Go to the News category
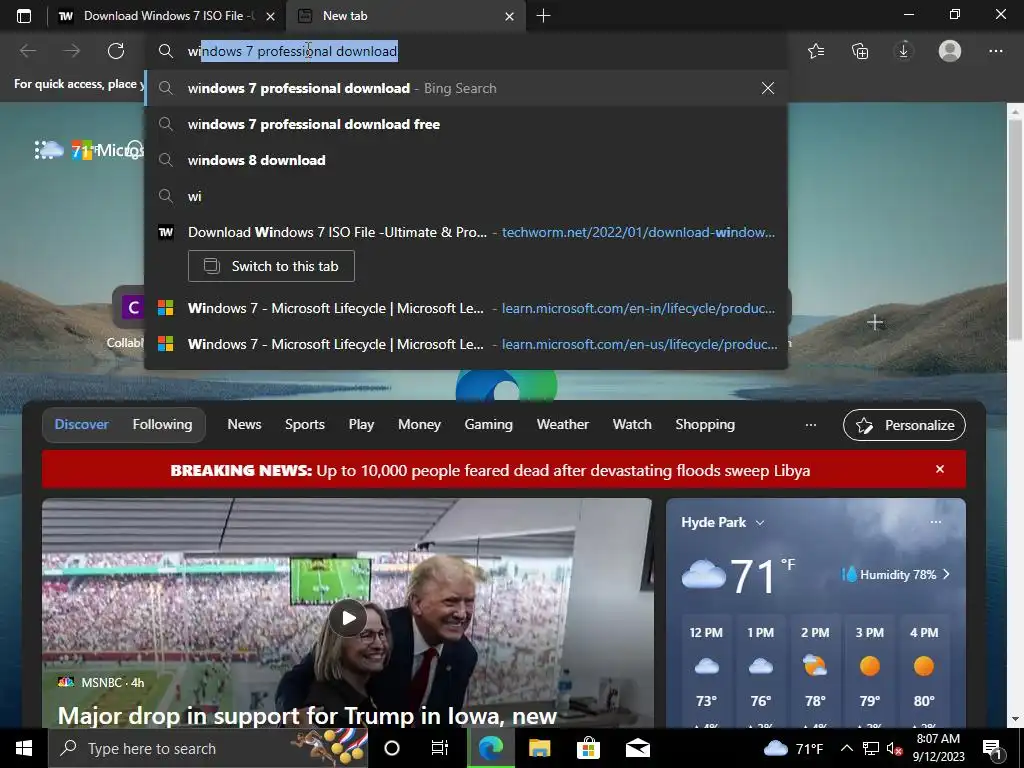 244,424
